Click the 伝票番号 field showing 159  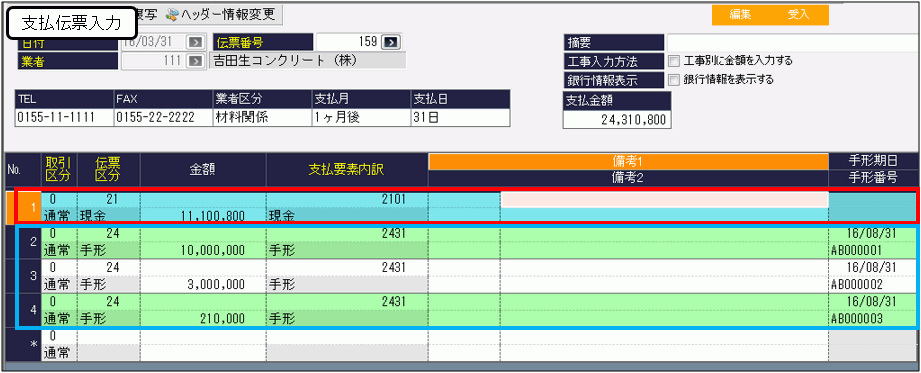pos(348,42)
